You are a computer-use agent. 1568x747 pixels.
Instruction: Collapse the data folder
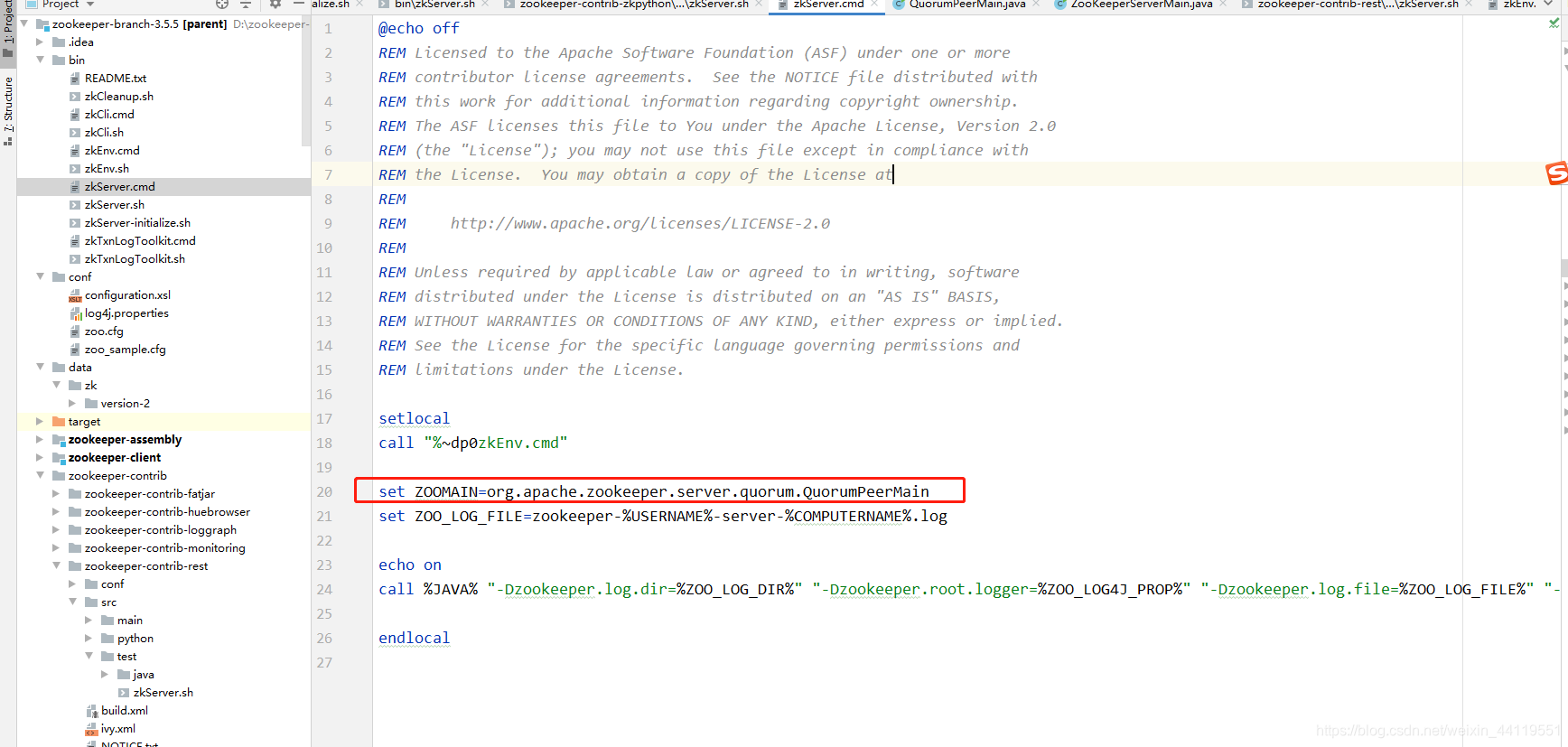tap(40, 367)
